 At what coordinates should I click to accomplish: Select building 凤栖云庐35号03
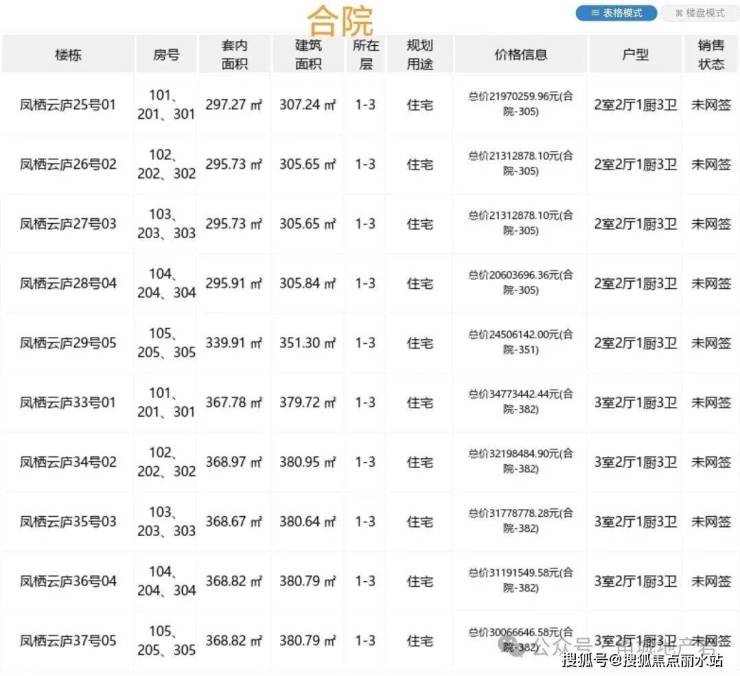point(68,521)
